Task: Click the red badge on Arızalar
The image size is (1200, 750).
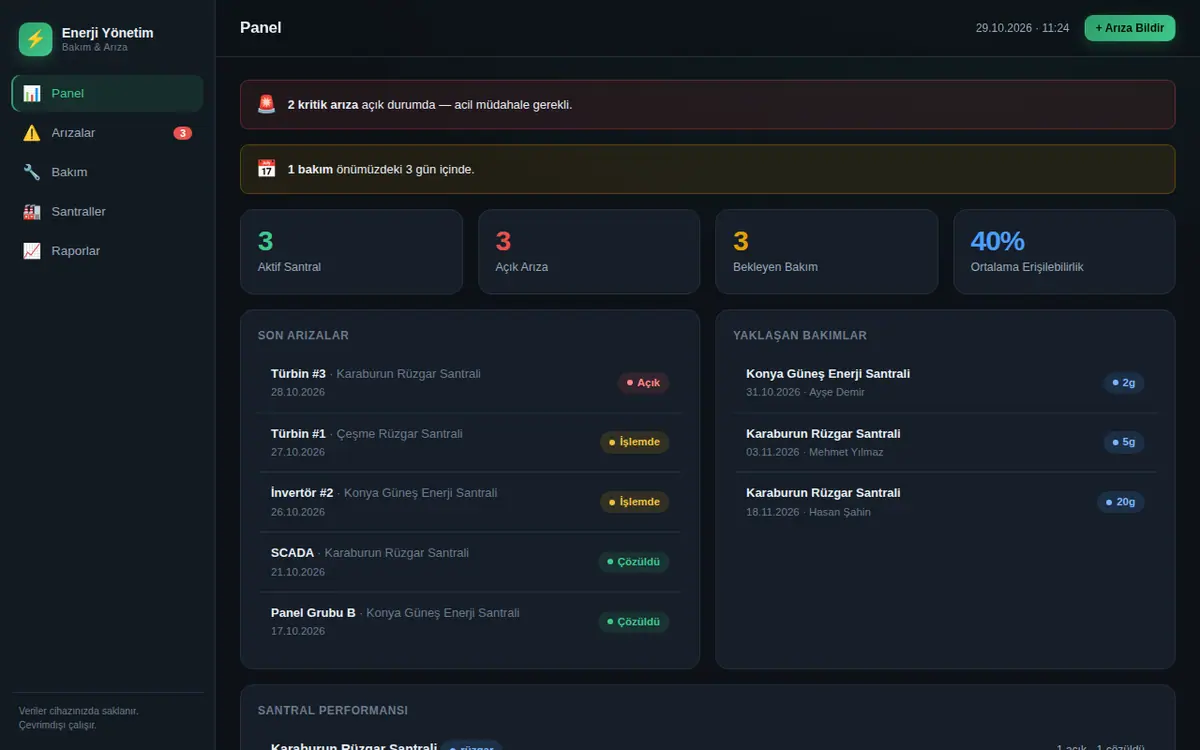Action: [182, 133]
